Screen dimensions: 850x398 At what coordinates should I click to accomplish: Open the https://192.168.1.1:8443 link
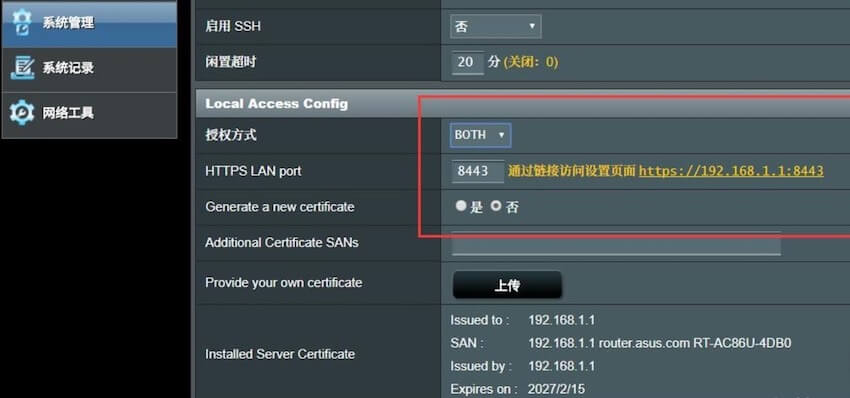click(731, 171)
